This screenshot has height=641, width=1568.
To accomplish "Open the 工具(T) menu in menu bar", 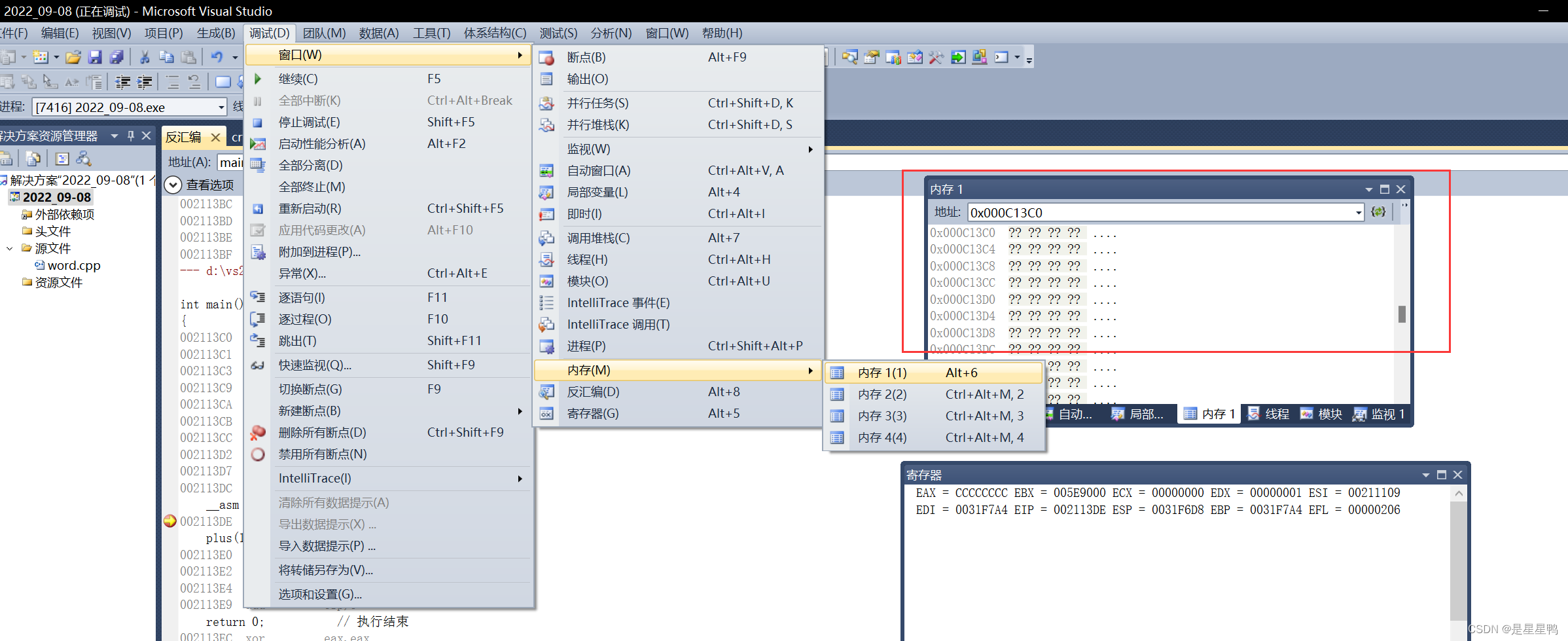I will tap(431, 33).
